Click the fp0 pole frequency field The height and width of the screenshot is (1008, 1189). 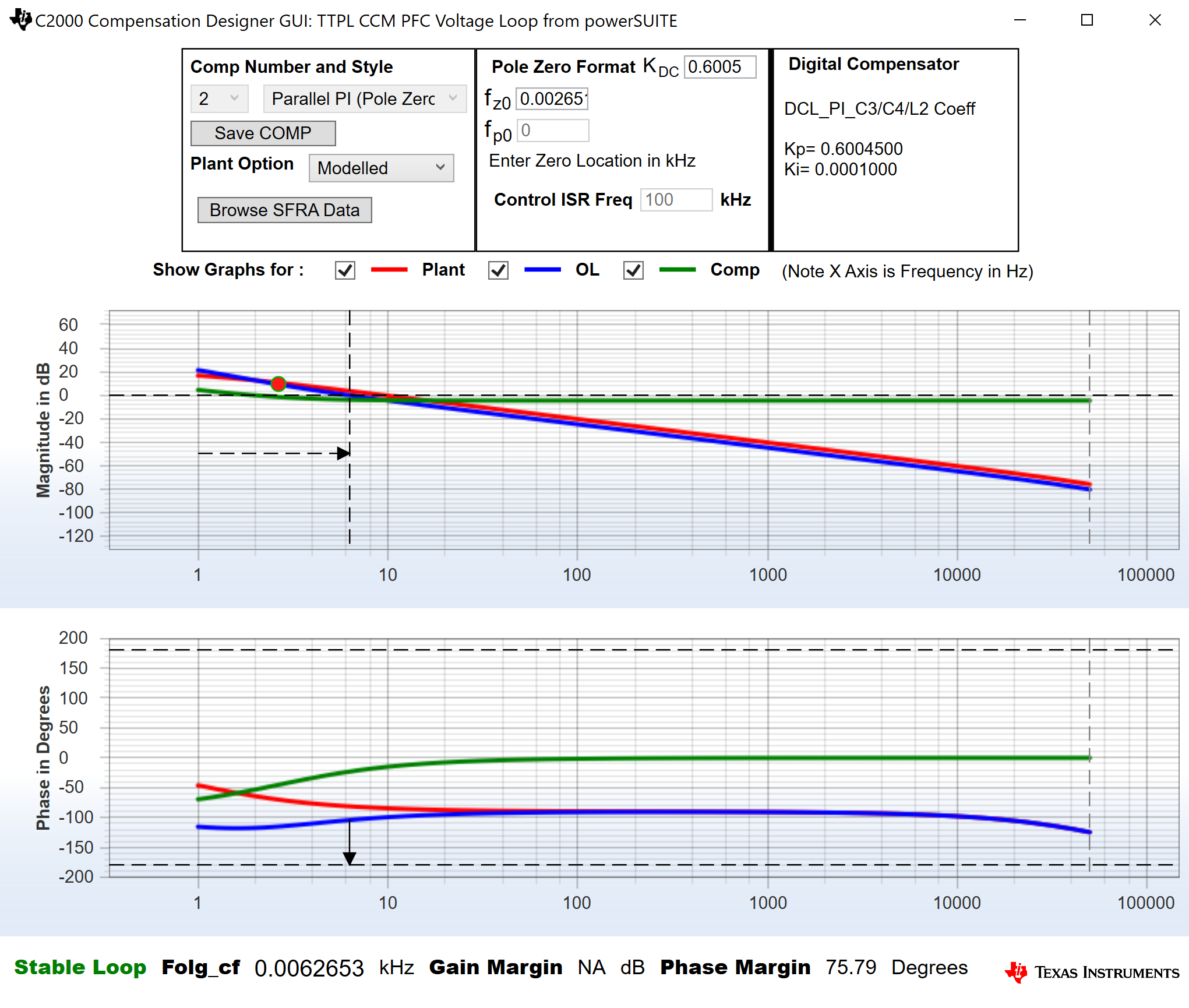point(552,131)
